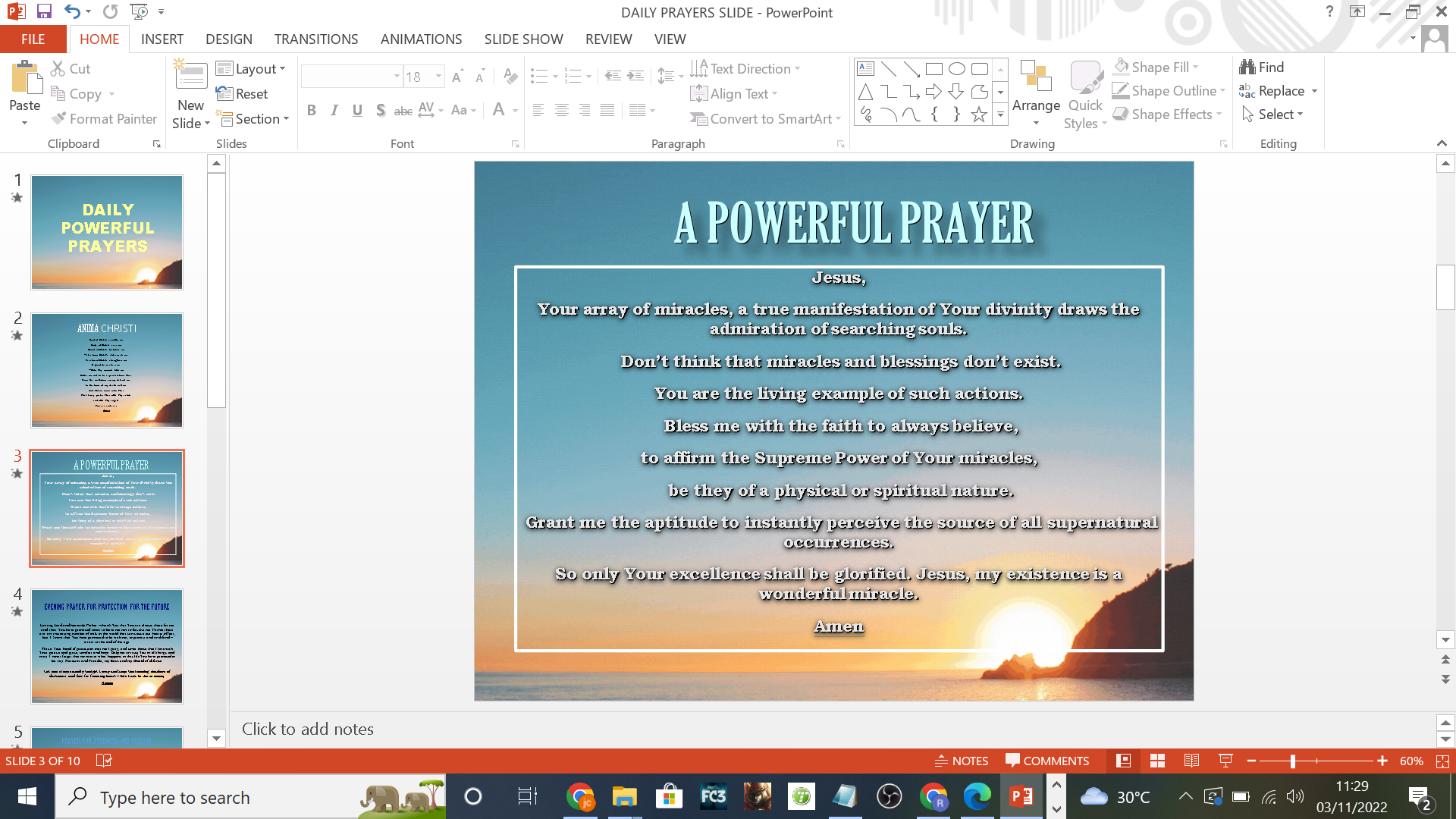The image size is (1456, 819).
Task: Open the FILE tab
Action: [x=33, y=39]
